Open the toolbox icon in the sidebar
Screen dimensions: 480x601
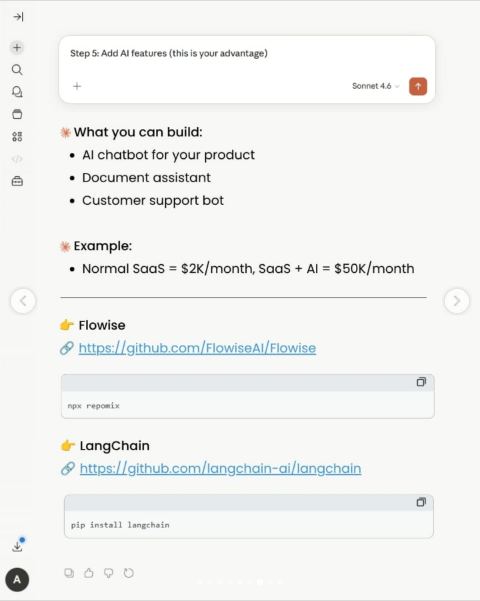click(x=17, y=181)
